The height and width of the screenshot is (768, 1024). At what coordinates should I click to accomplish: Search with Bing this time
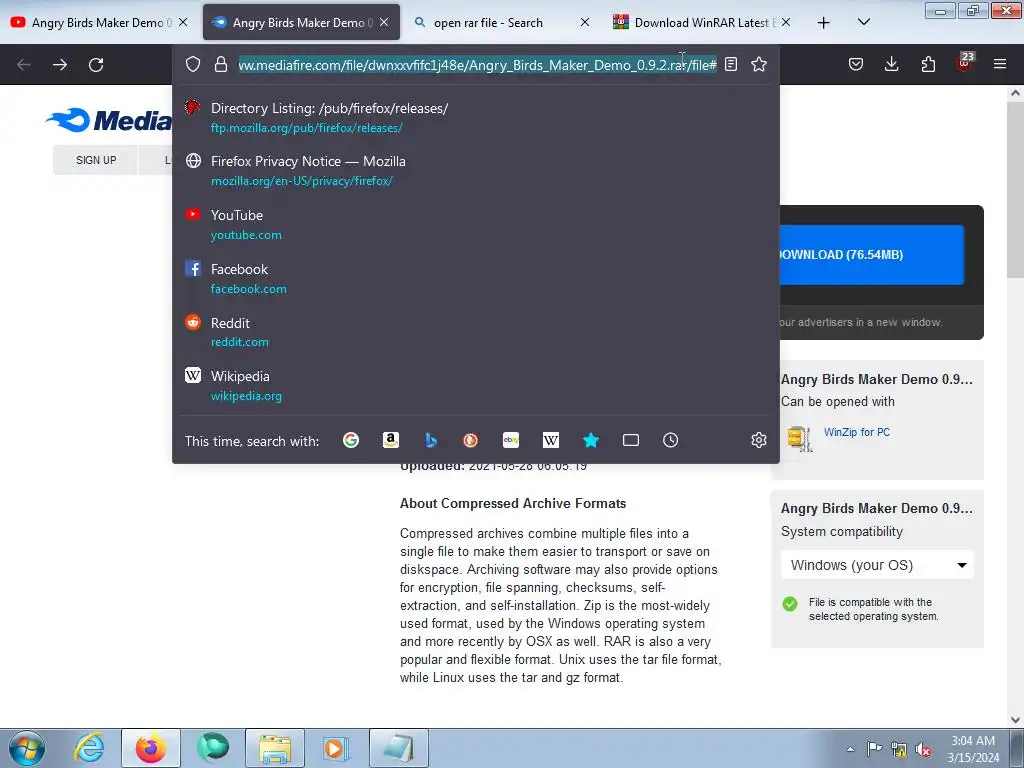[430, 440]
